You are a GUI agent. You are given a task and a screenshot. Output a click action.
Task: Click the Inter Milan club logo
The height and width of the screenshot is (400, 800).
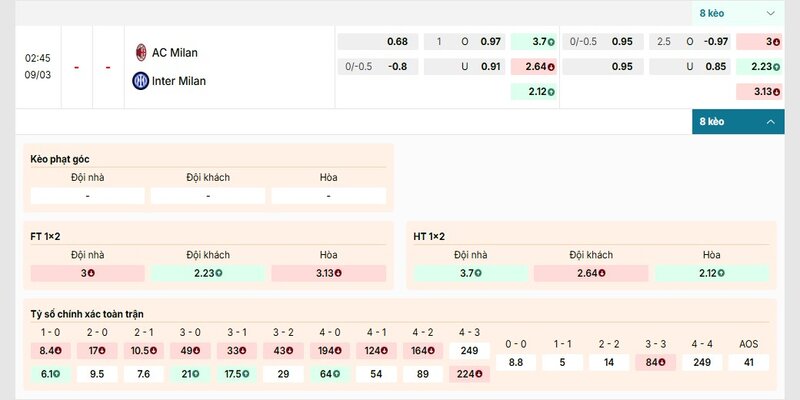coord(140,81)
